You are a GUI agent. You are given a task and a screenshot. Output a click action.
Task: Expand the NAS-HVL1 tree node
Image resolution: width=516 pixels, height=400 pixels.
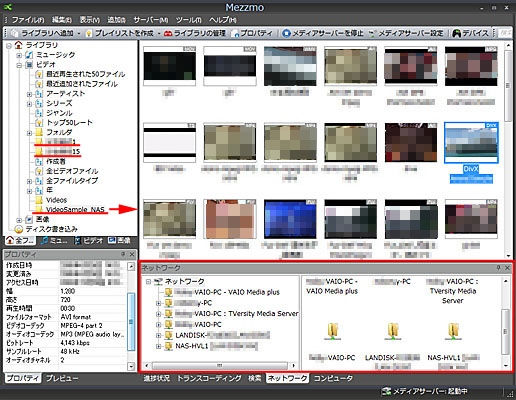tap(159, 347)
